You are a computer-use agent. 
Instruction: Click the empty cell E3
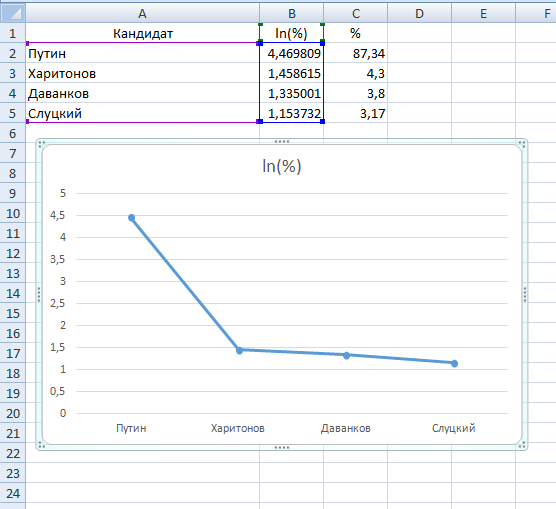click(x=483, y=73)
